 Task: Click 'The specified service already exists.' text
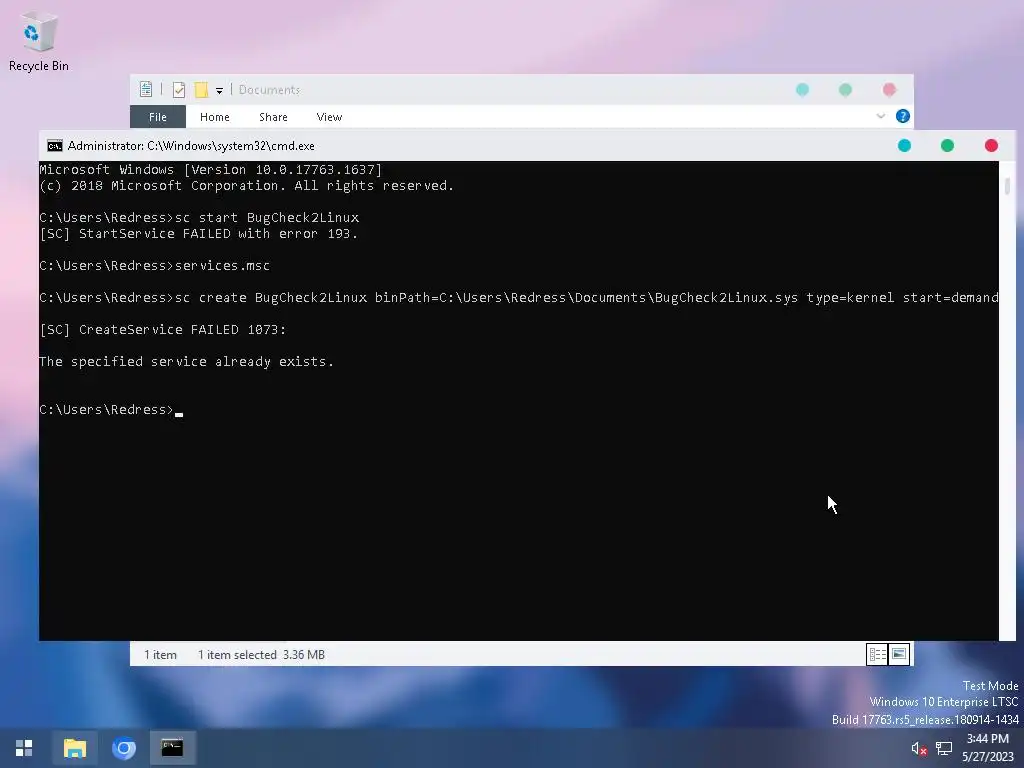186,362
